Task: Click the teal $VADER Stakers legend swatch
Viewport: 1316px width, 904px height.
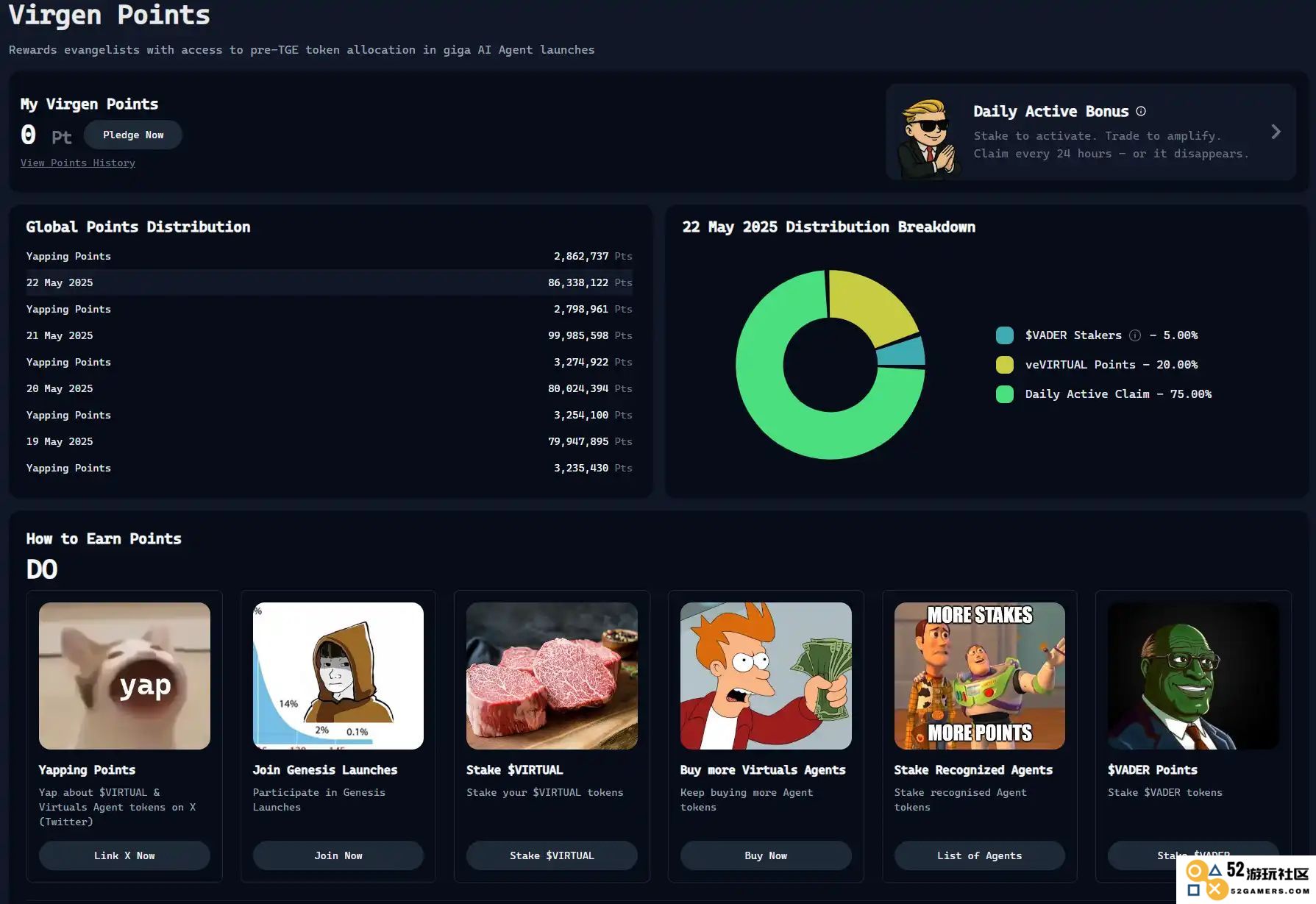Action: [x=1004, y=335]
